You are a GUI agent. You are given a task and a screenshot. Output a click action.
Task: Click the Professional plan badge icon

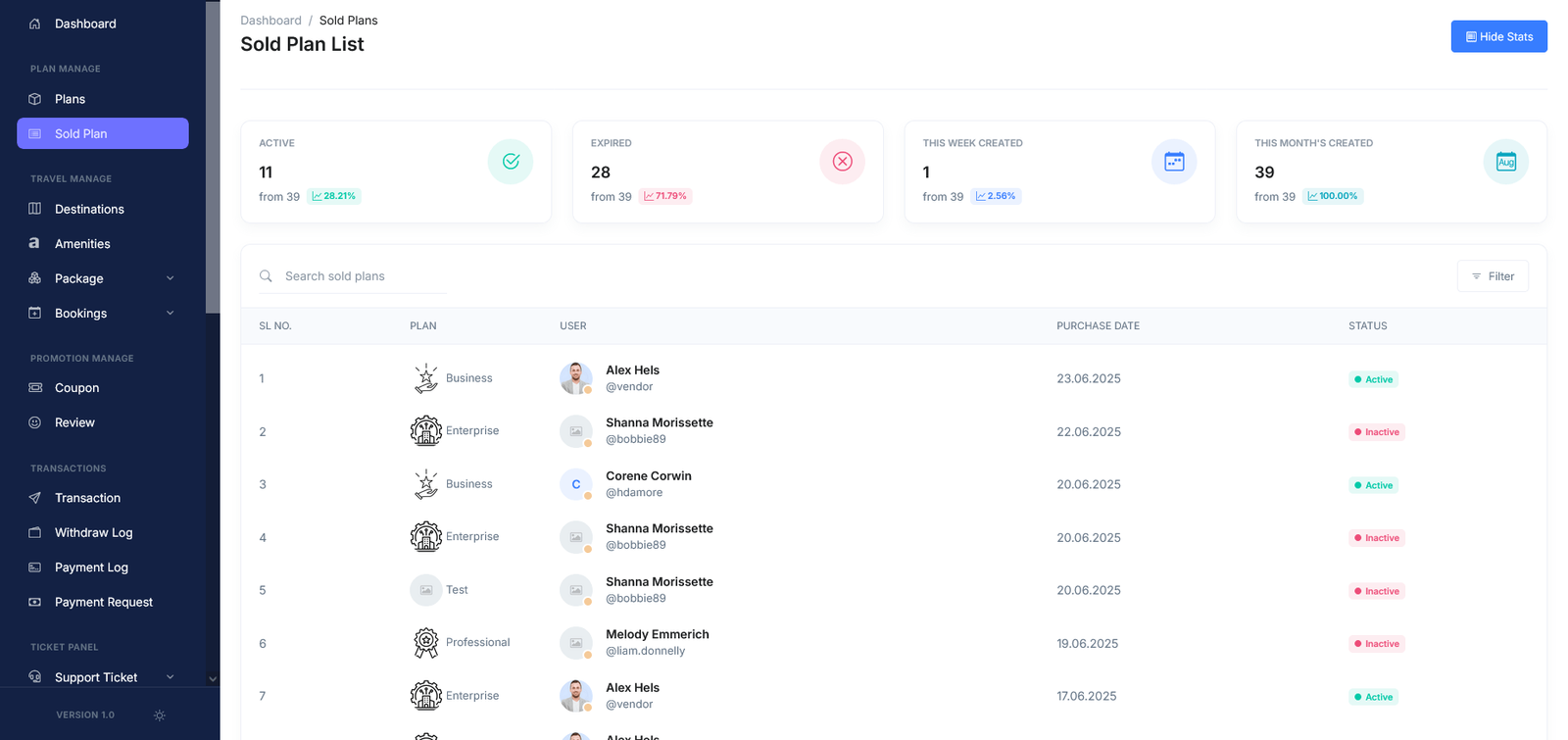pos(425,643)
